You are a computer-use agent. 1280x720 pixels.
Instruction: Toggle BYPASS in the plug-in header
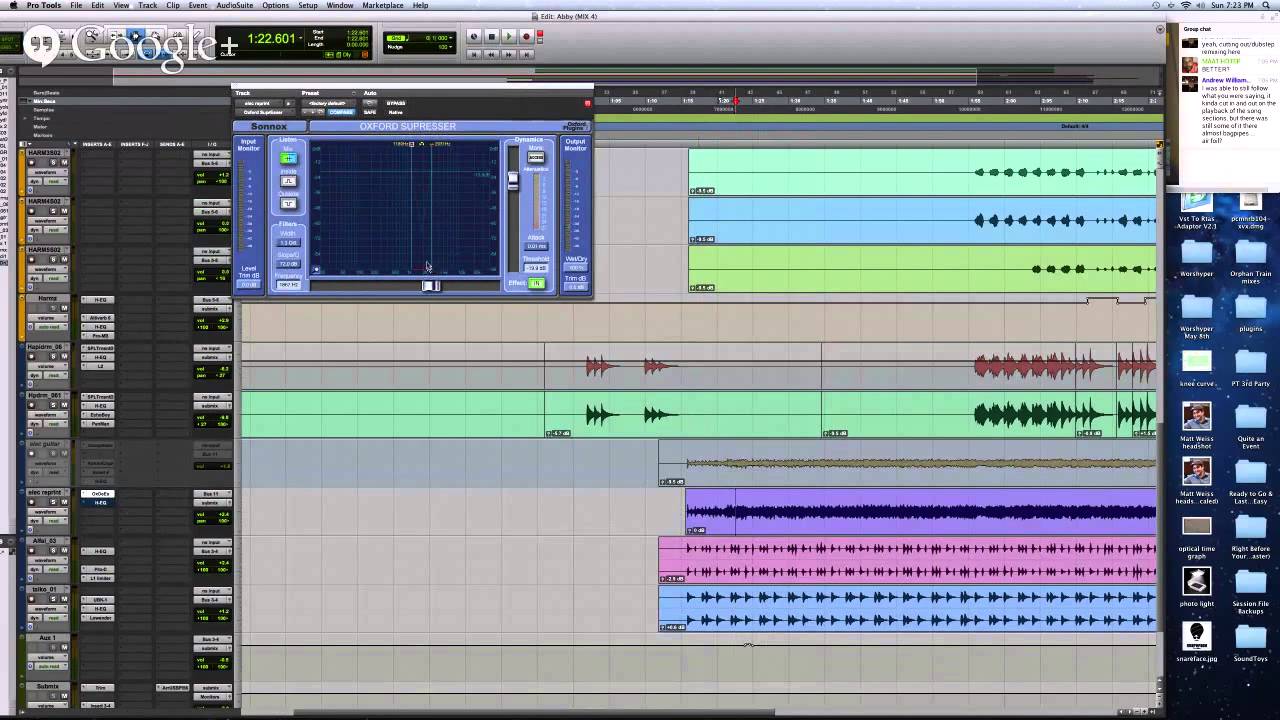pos(395,103)
